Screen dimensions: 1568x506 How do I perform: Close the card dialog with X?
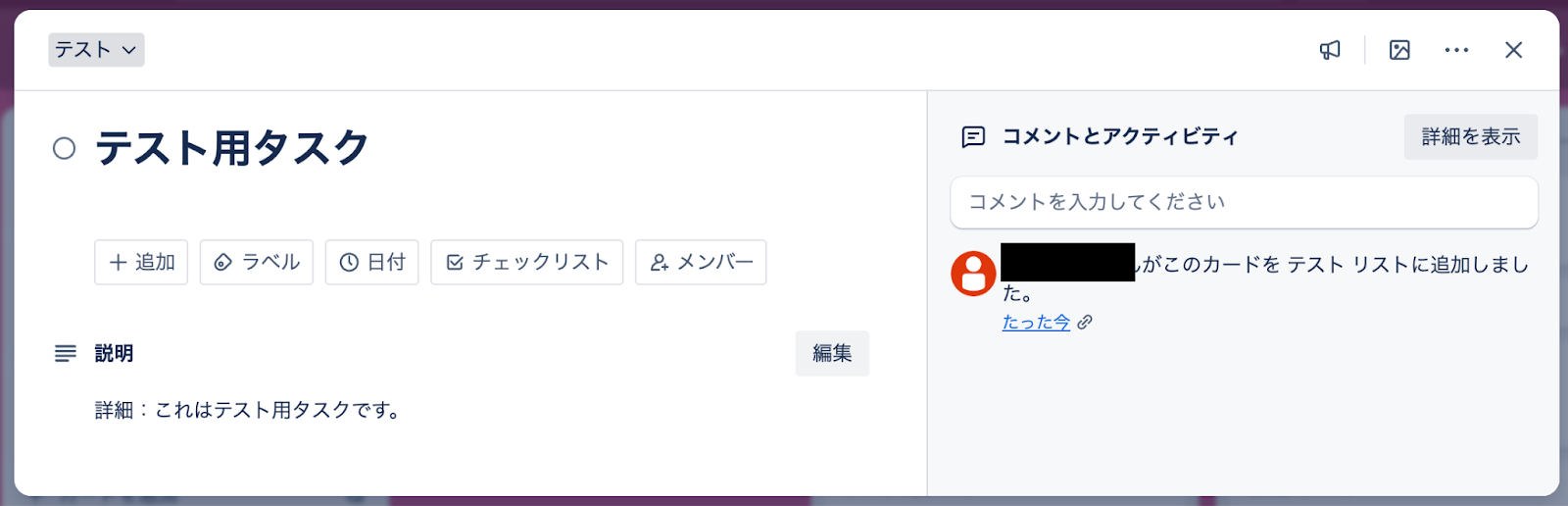pyautogui.click(x=1513, y=50)
